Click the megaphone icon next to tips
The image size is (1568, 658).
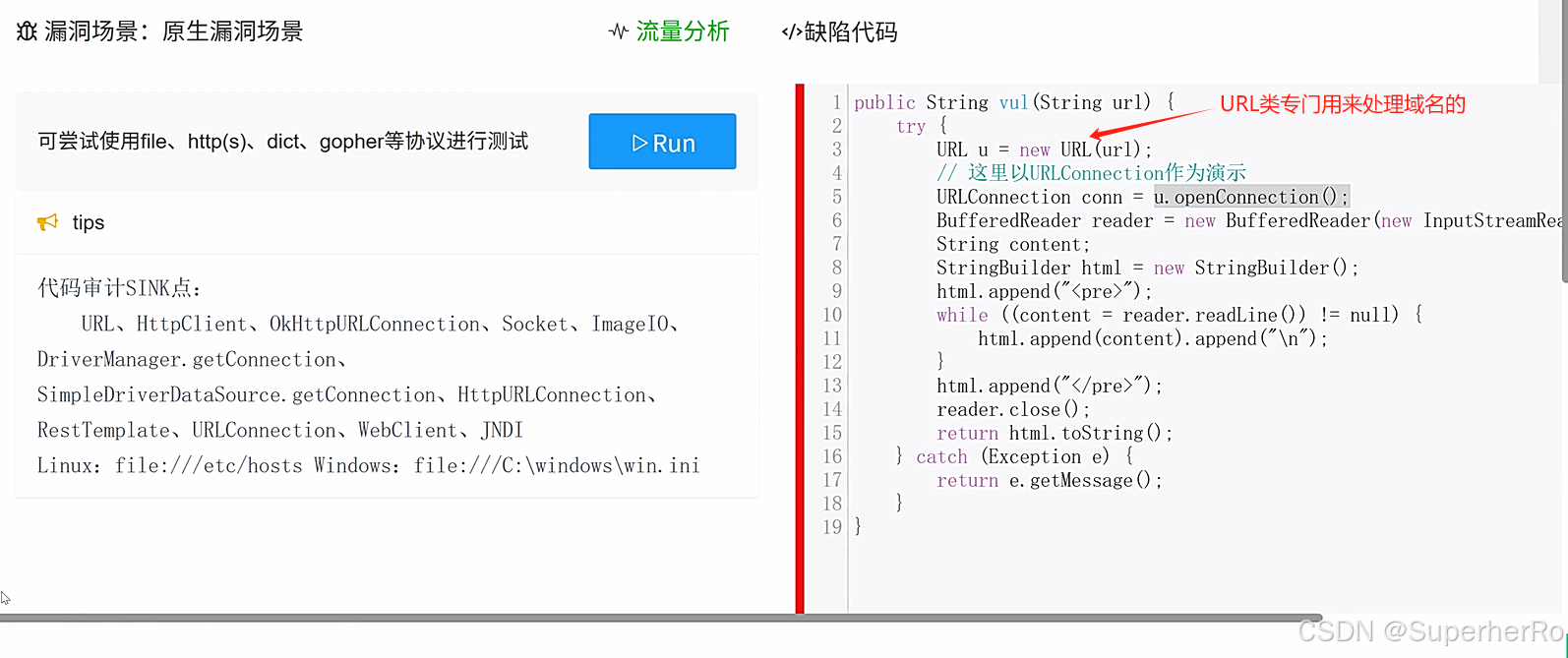click(47, 222)
